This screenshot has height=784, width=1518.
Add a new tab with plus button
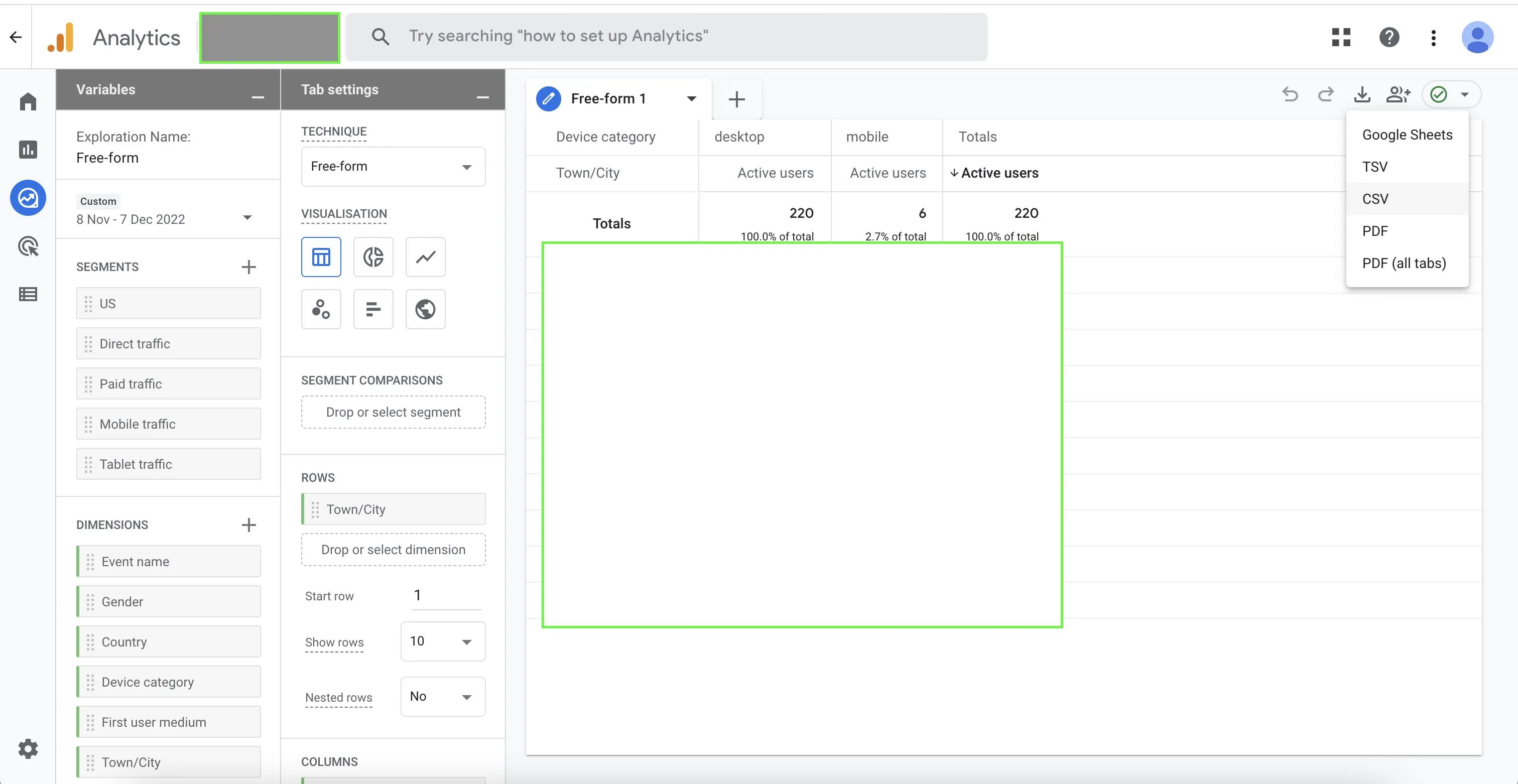(x=736, y=99)
